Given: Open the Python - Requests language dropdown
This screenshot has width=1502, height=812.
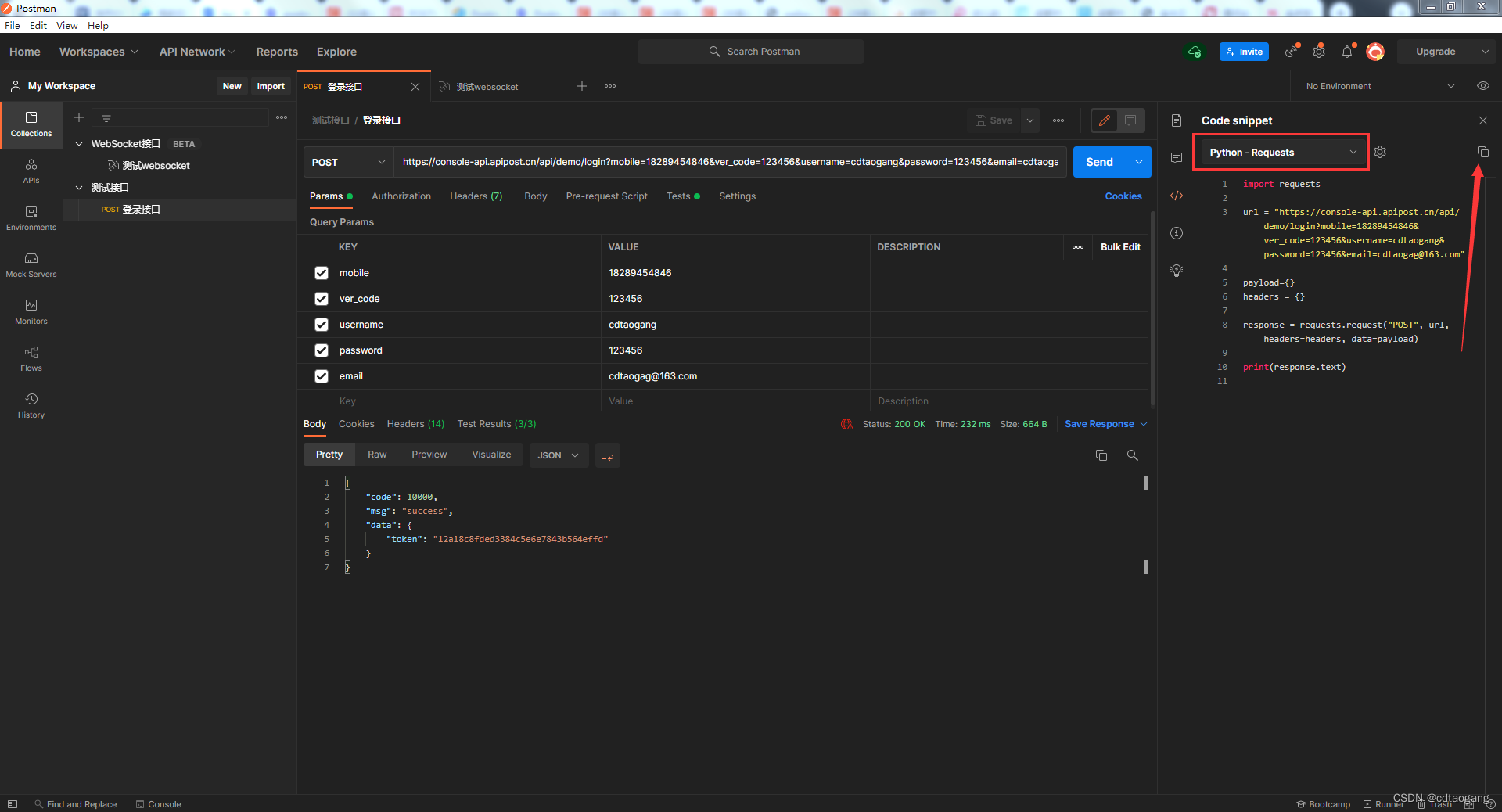Looking at the screenshot, I should pyautogui.click(x=1282, y=153).
